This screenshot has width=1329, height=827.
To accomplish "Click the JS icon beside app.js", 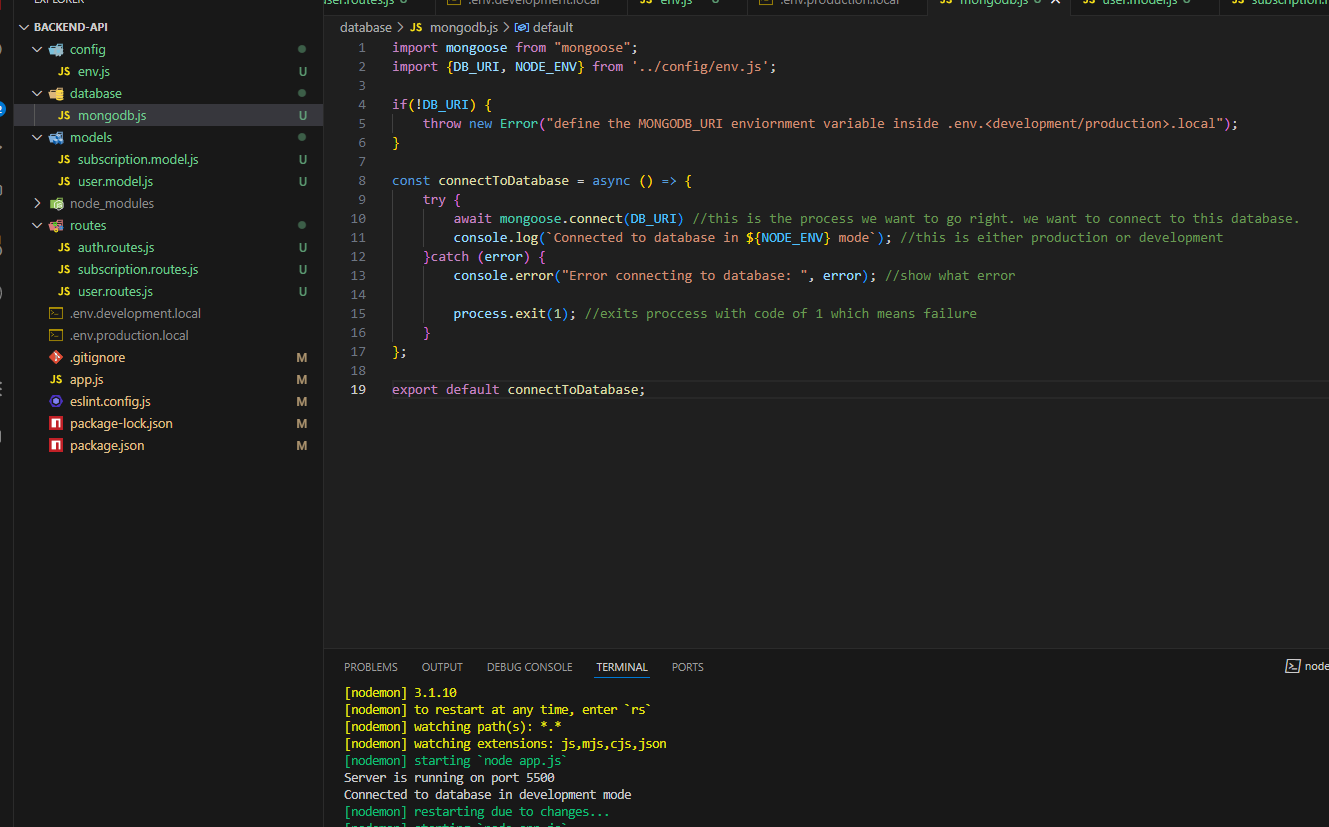I will [56, 379].
